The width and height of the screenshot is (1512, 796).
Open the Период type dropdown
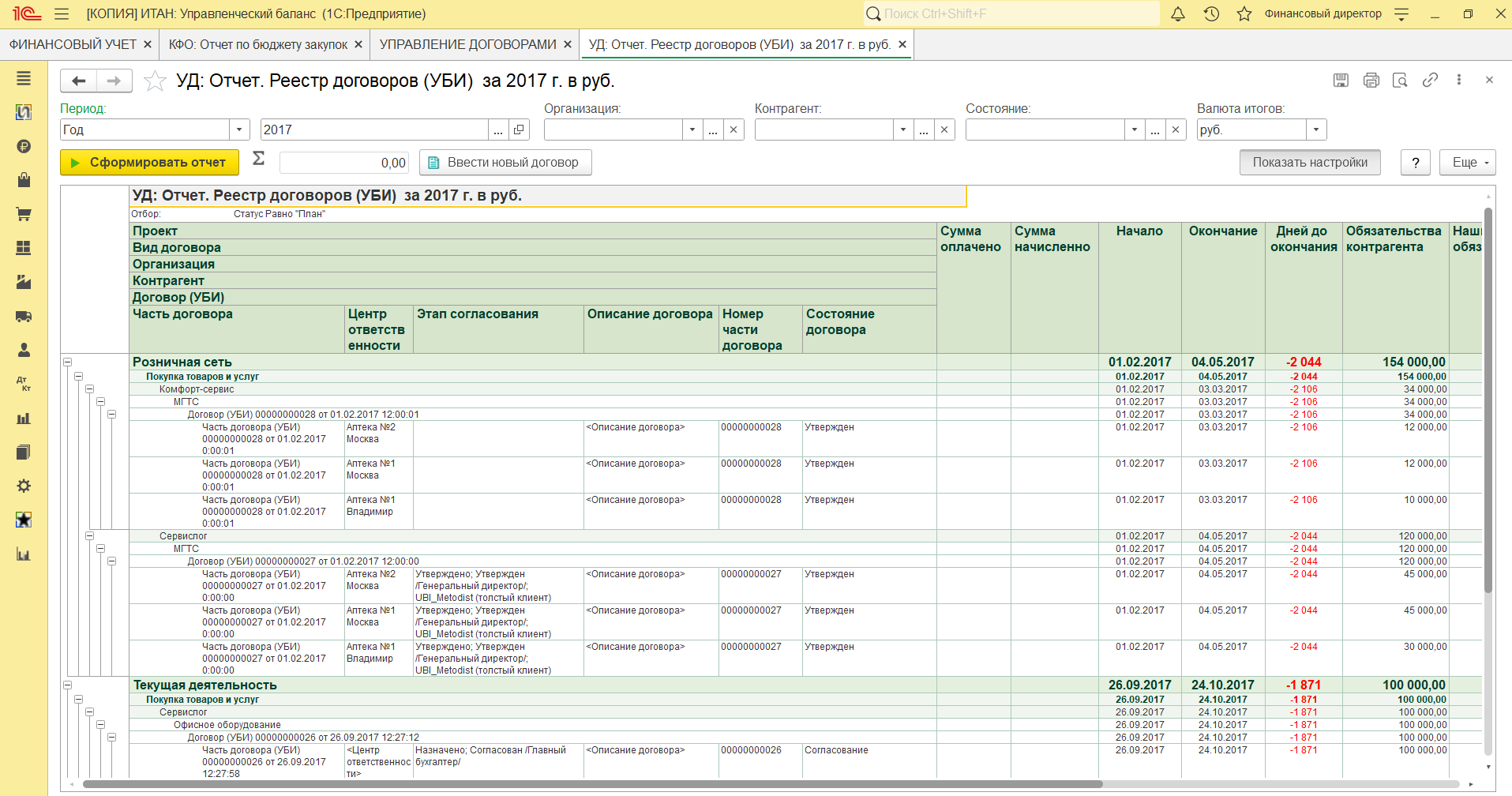tap(239, 130)
